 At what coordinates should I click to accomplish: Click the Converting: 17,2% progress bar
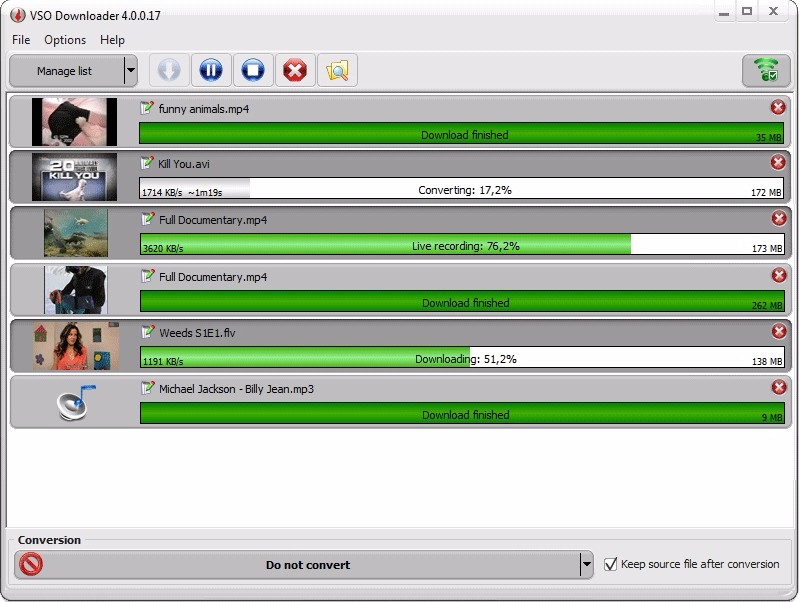pyautogui.click(x=462, y=188)
